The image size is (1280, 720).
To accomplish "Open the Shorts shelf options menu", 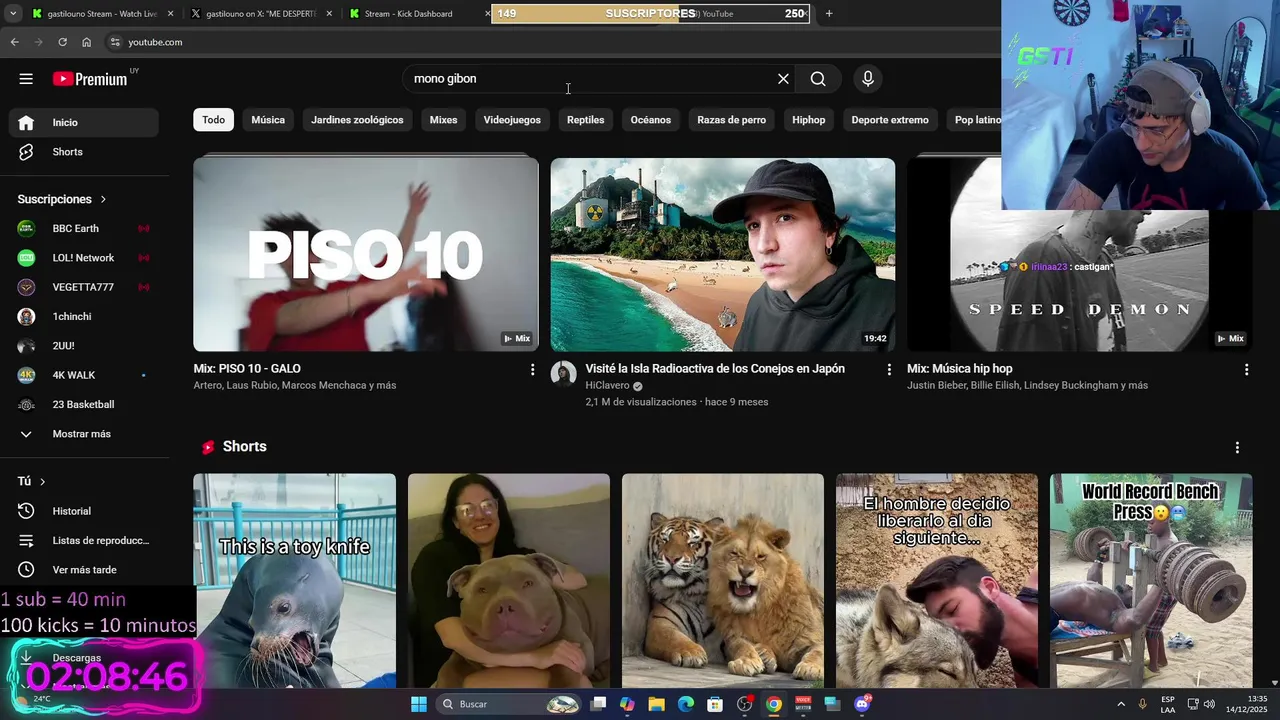I will (x=1237, y=447).
